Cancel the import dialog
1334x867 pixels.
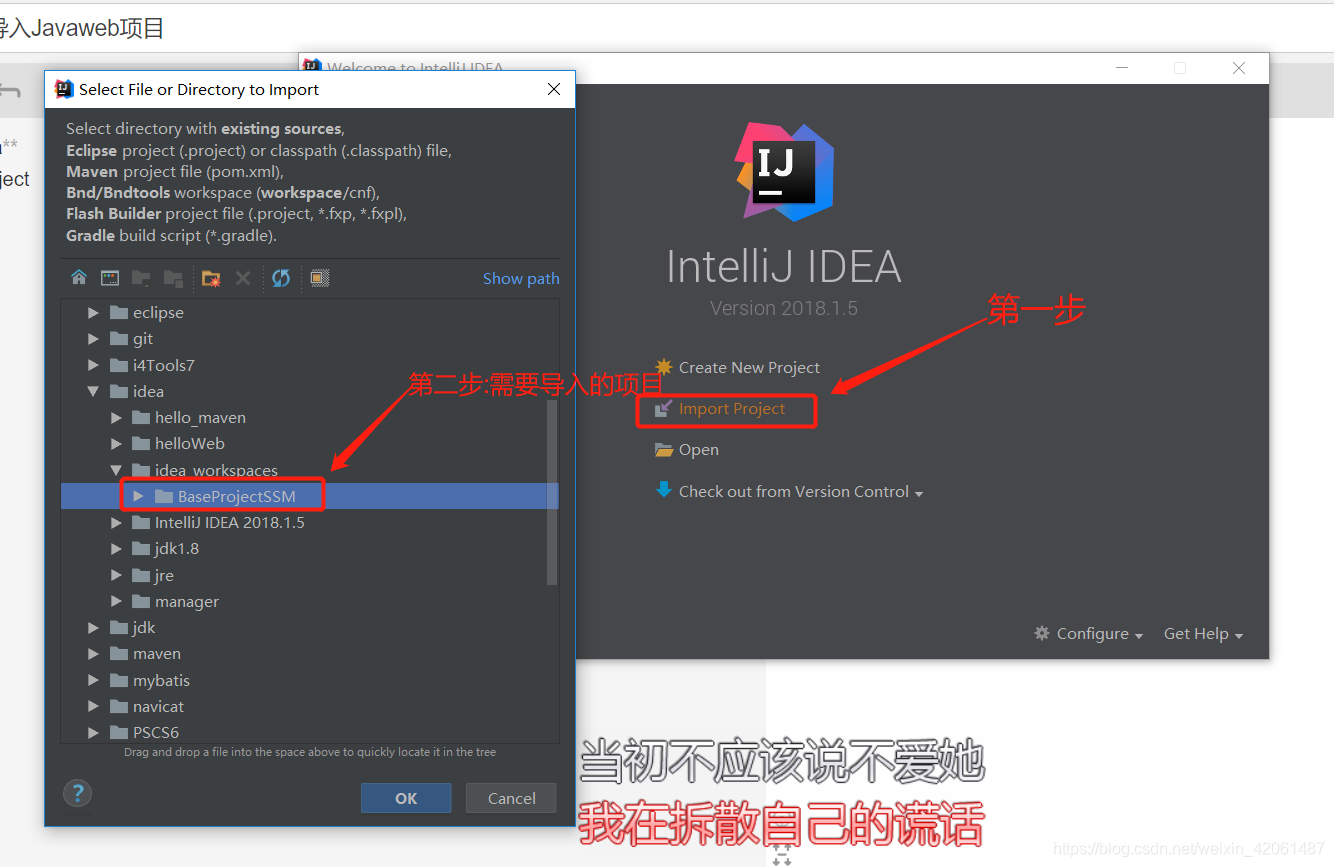(x=512, y=798)
